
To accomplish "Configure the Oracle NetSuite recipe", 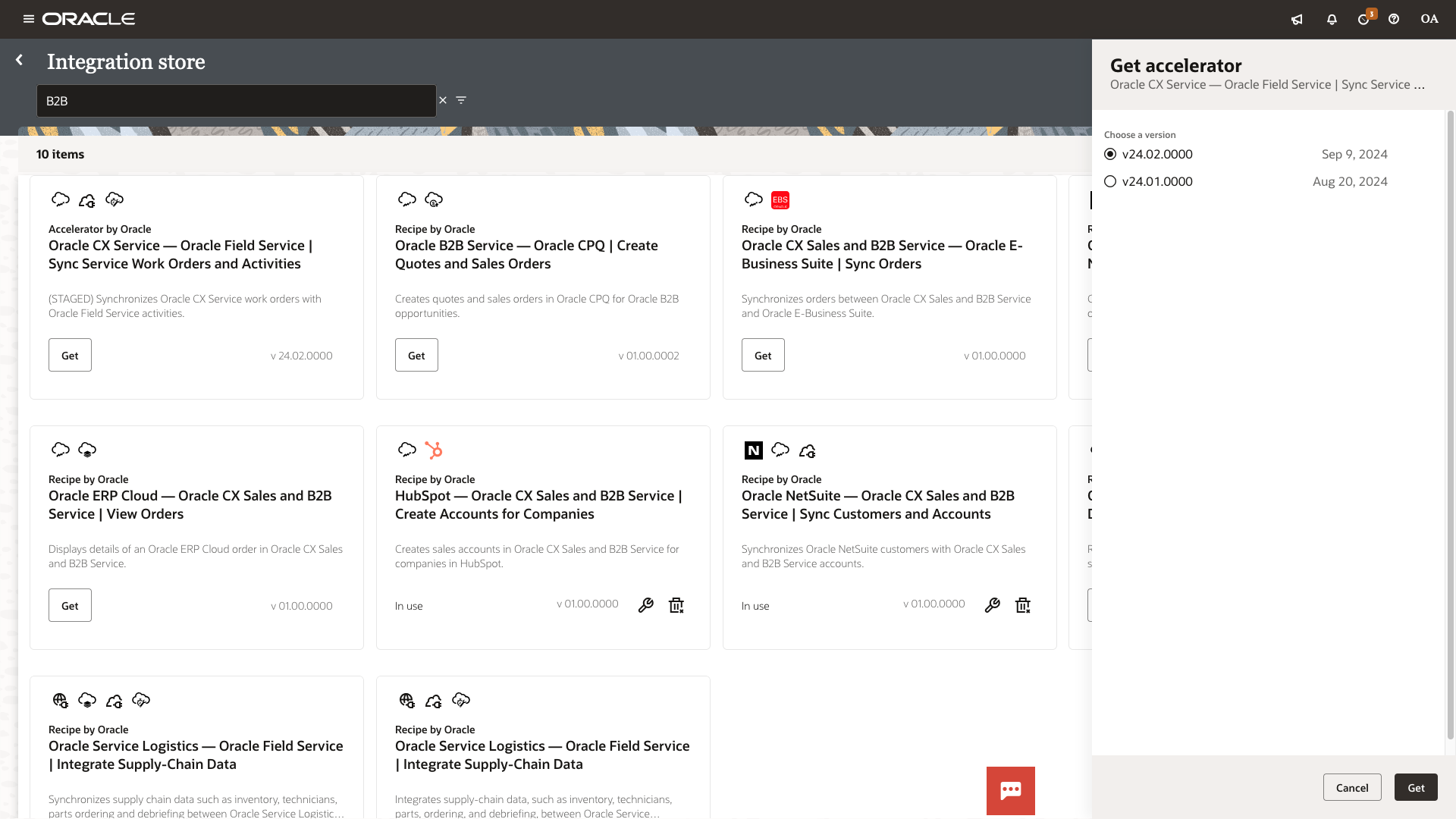I will [993, 605].
